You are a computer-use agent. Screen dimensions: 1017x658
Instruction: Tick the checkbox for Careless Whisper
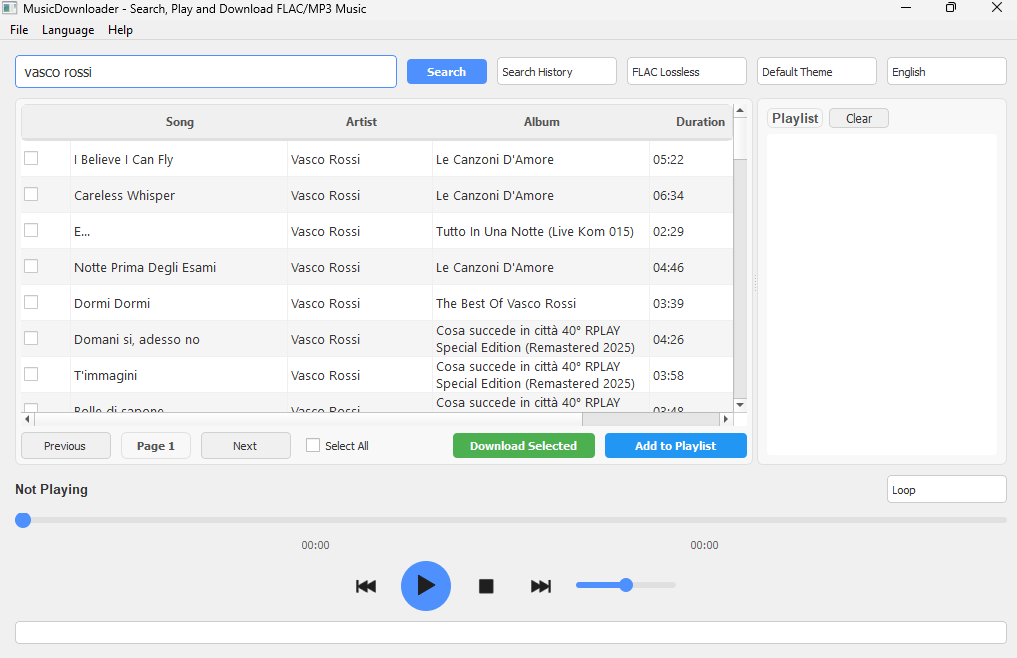(x=31, y=194)
